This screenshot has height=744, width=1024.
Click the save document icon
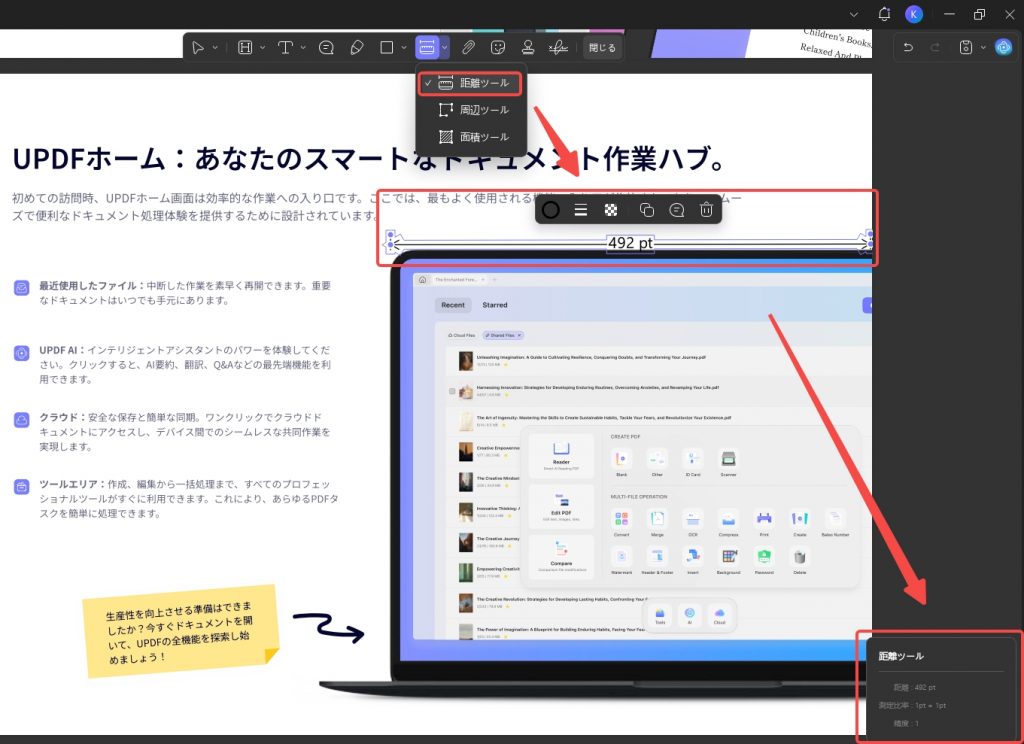[966, 47]
